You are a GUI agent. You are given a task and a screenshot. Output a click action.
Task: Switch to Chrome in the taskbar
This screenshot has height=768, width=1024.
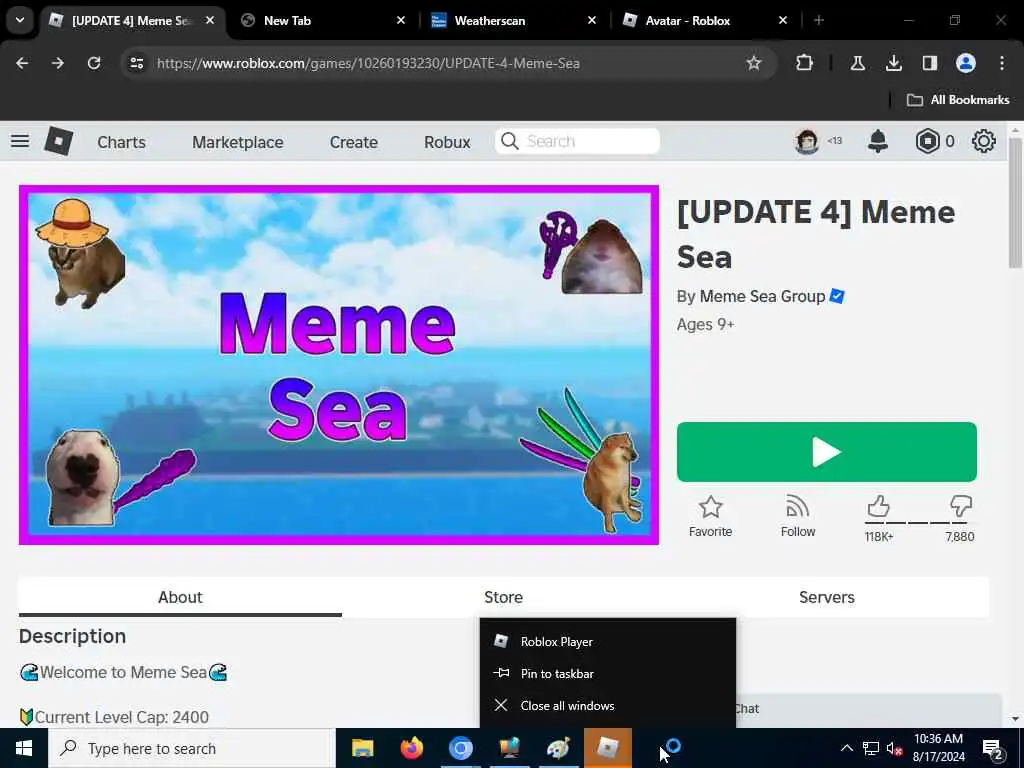pyautogui.click(x=460, y=748)
